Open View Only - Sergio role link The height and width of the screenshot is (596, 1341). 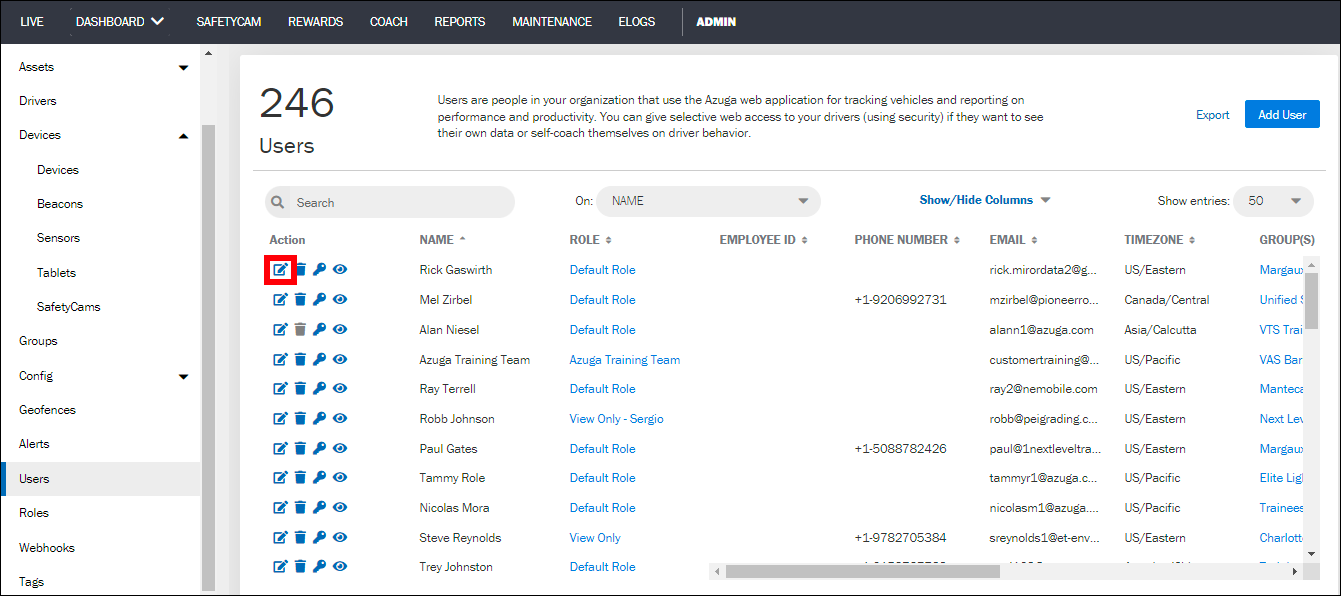point(617,419)
